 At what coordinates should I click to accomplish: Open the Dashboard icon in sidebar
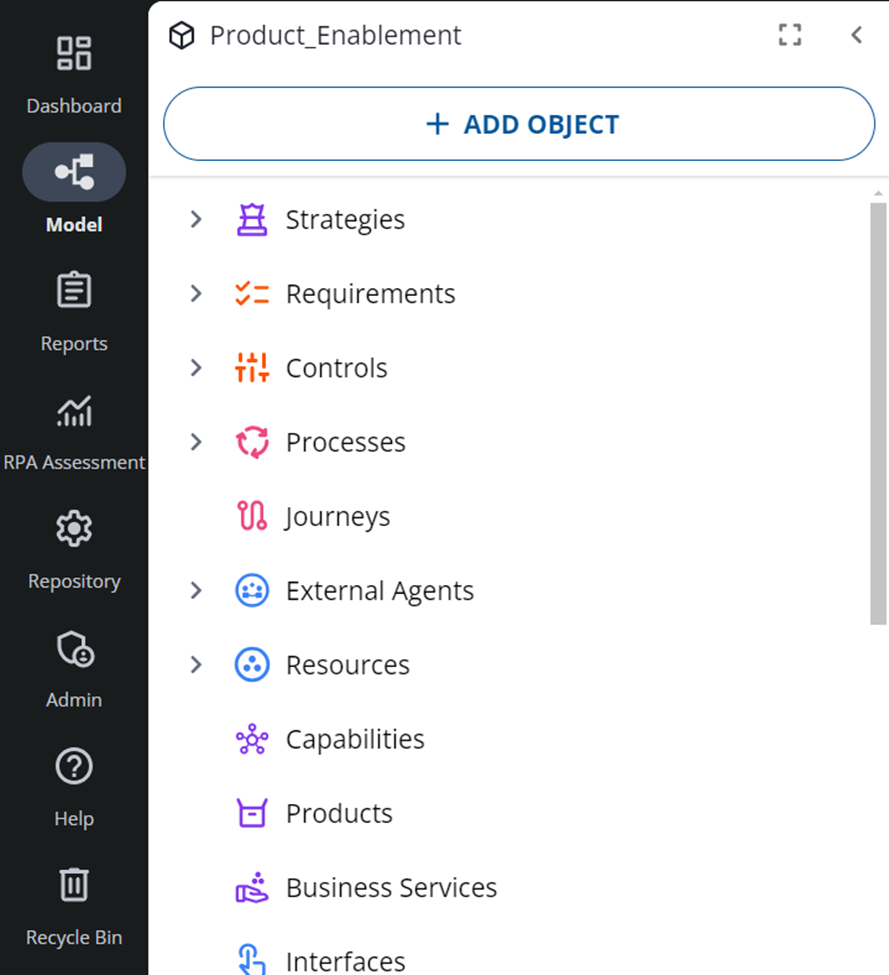point(74,54)
